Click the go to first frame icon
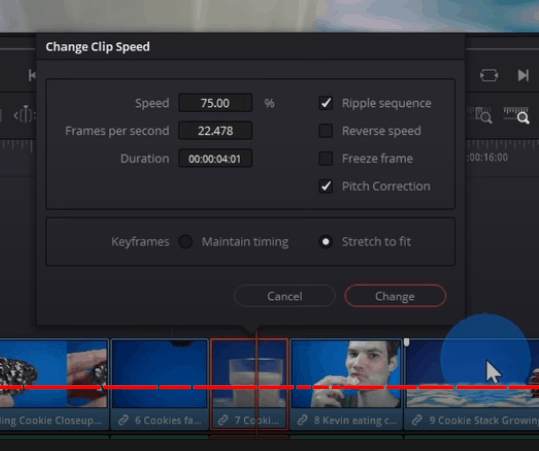This screenshot has height=451, width=539. 32,75
